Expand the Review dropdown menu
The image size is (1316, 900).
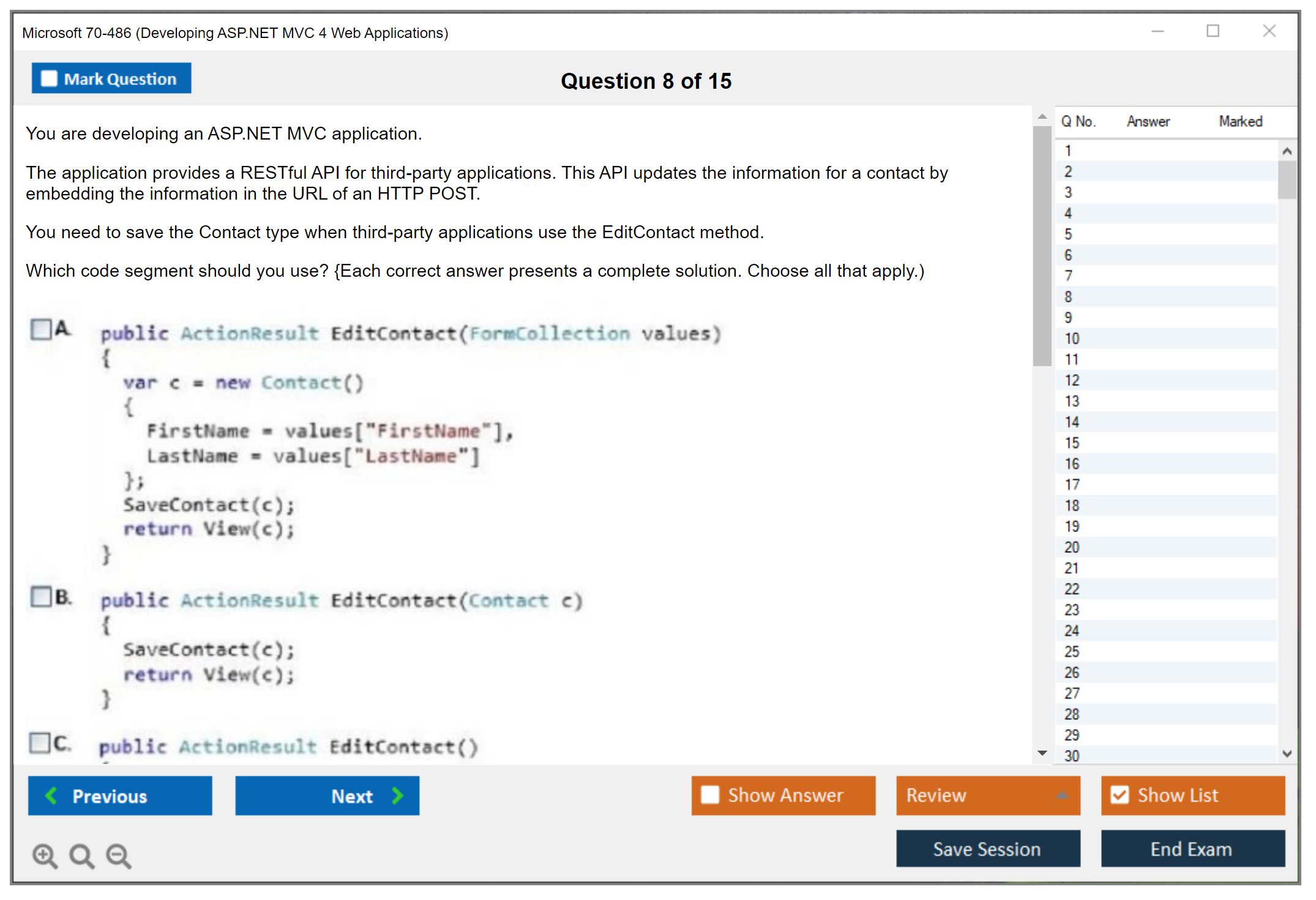pyautogui.click(x=1062, y=795)
